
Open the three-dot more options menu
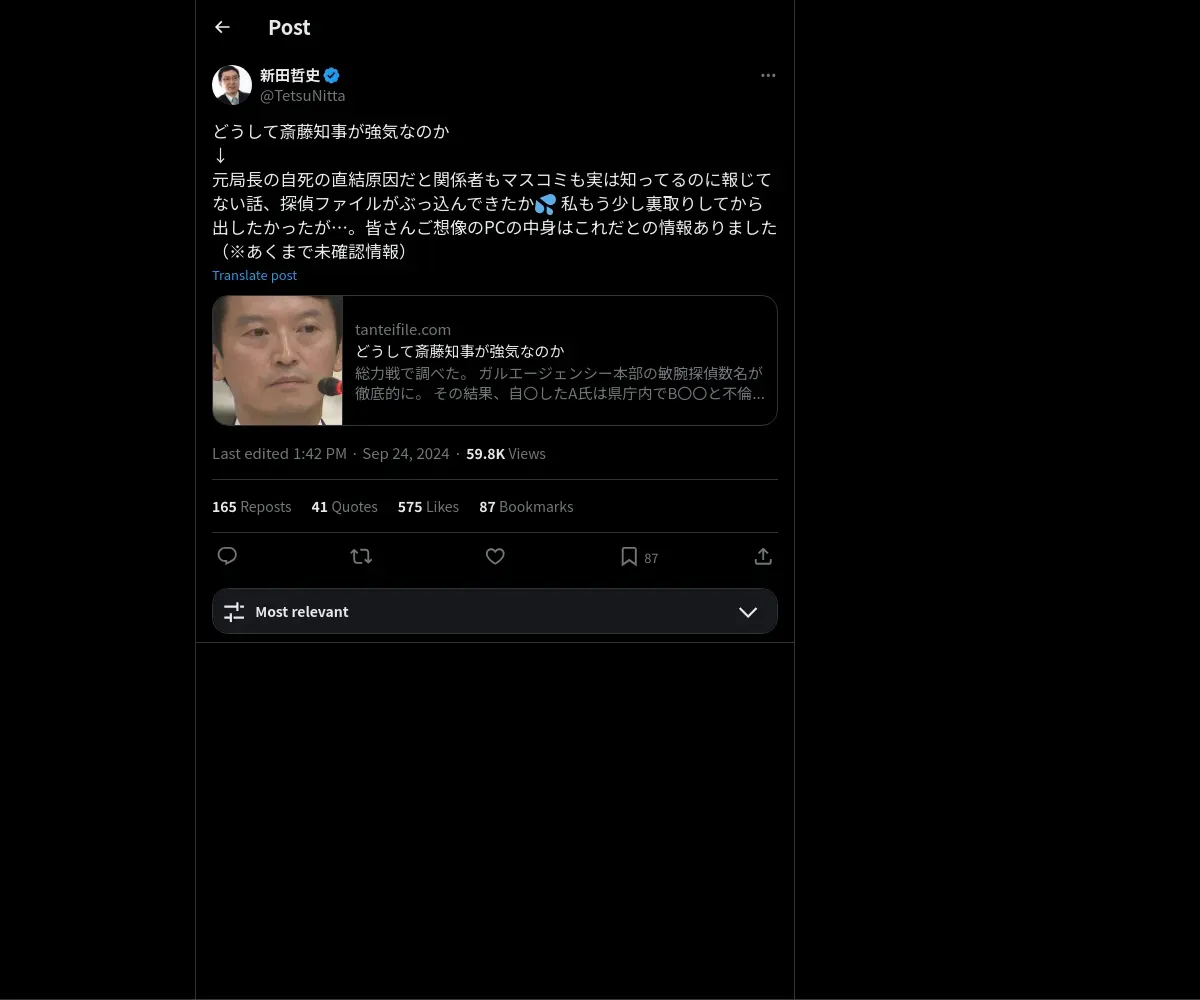tap(768, 75)
